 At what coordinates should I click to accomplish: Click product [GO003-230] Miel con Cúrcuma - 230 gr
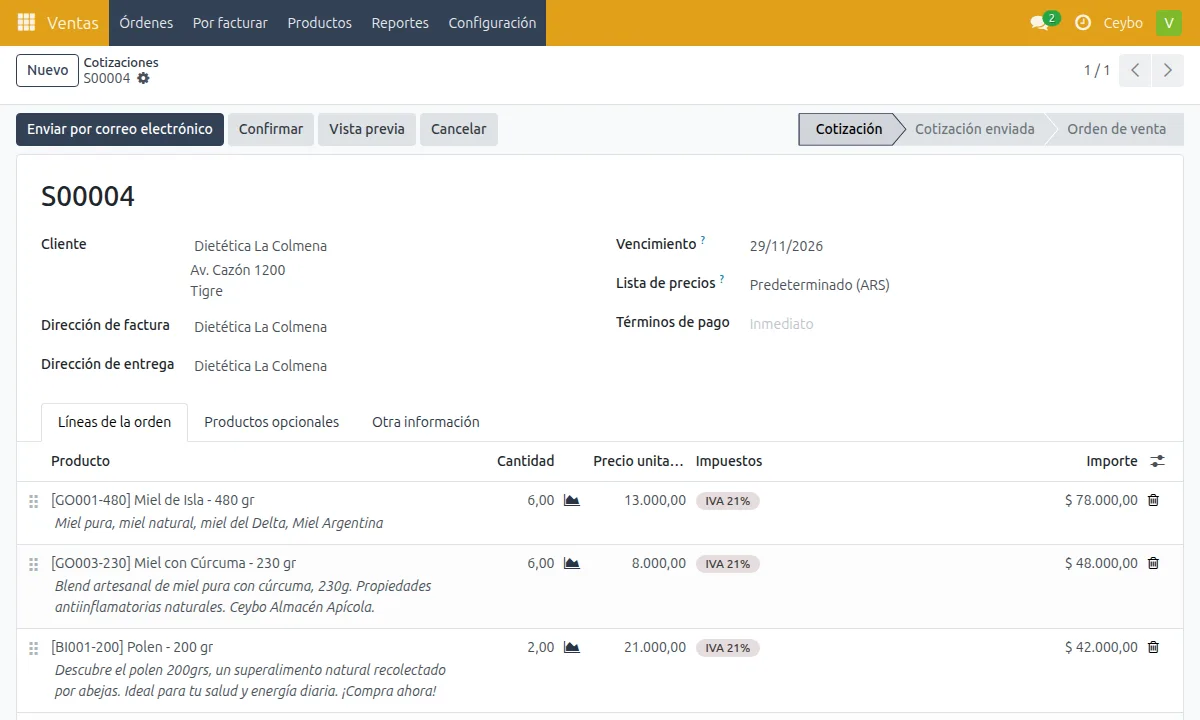(x=174, y=563)
